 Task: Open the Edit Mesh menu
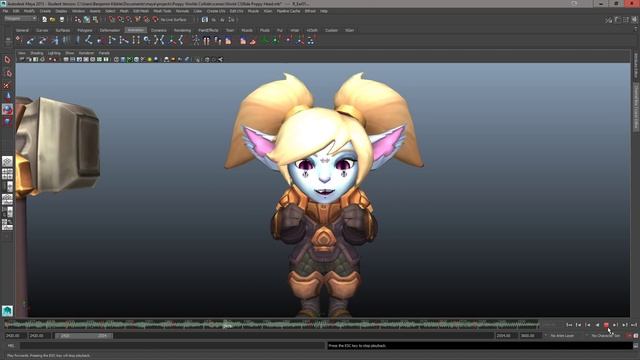[141, 11]
